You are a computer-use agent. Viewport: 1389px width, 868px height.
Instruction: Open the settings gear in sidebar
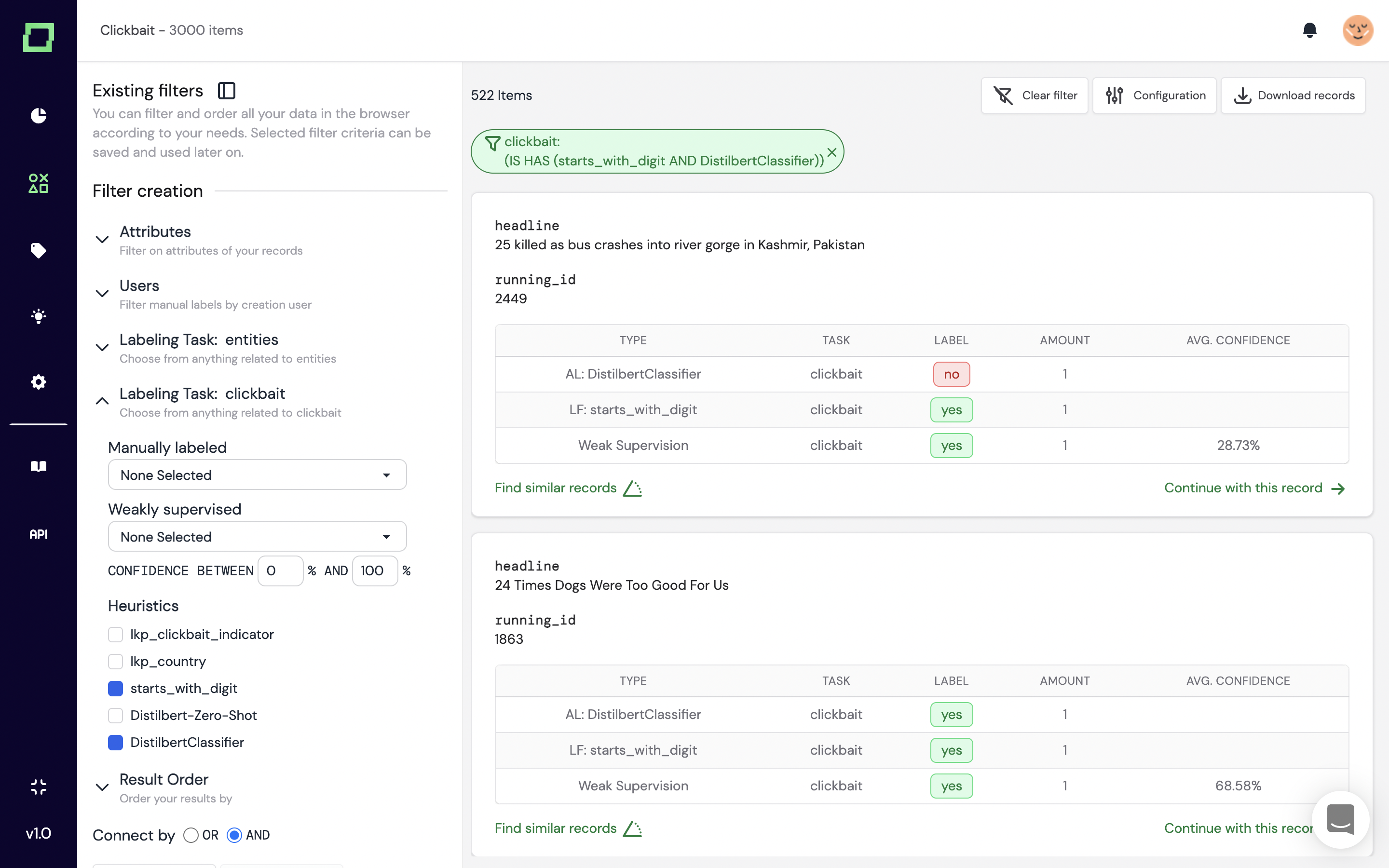39,382
